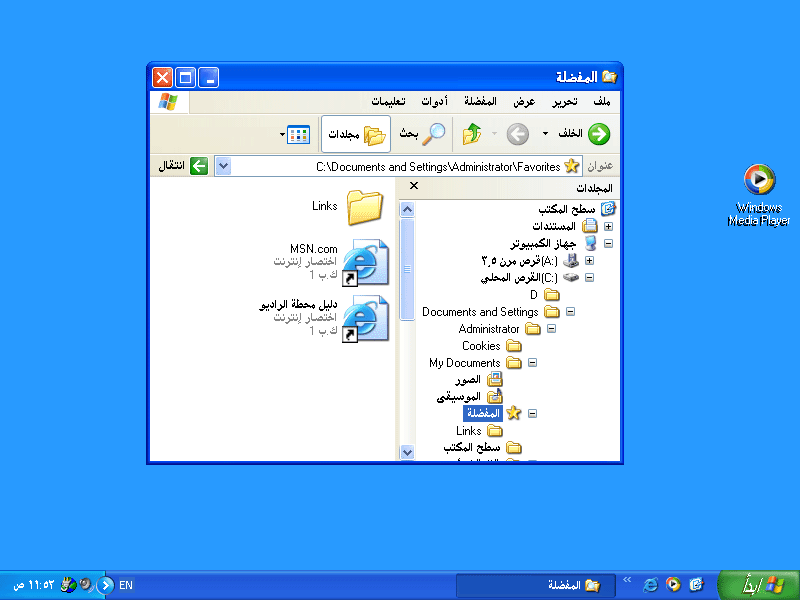Select the large Links folder in the file pane

pos(365,208)
